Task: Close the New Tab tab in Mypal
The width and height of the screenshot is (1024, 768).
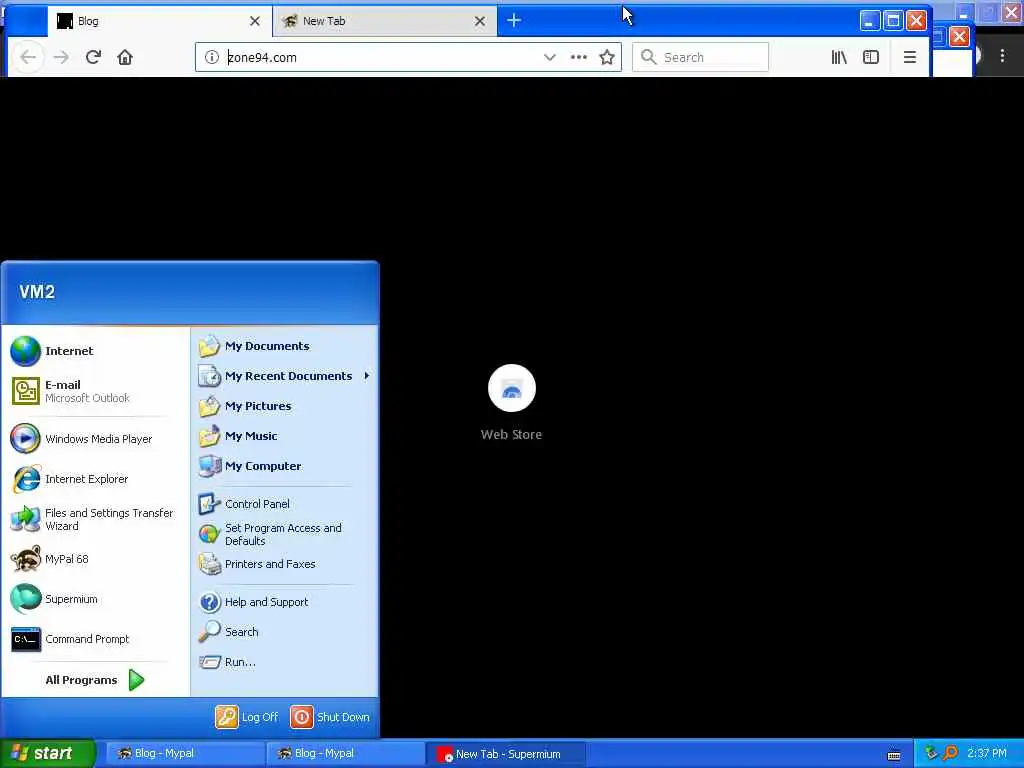Action: (x=479, y=21)
